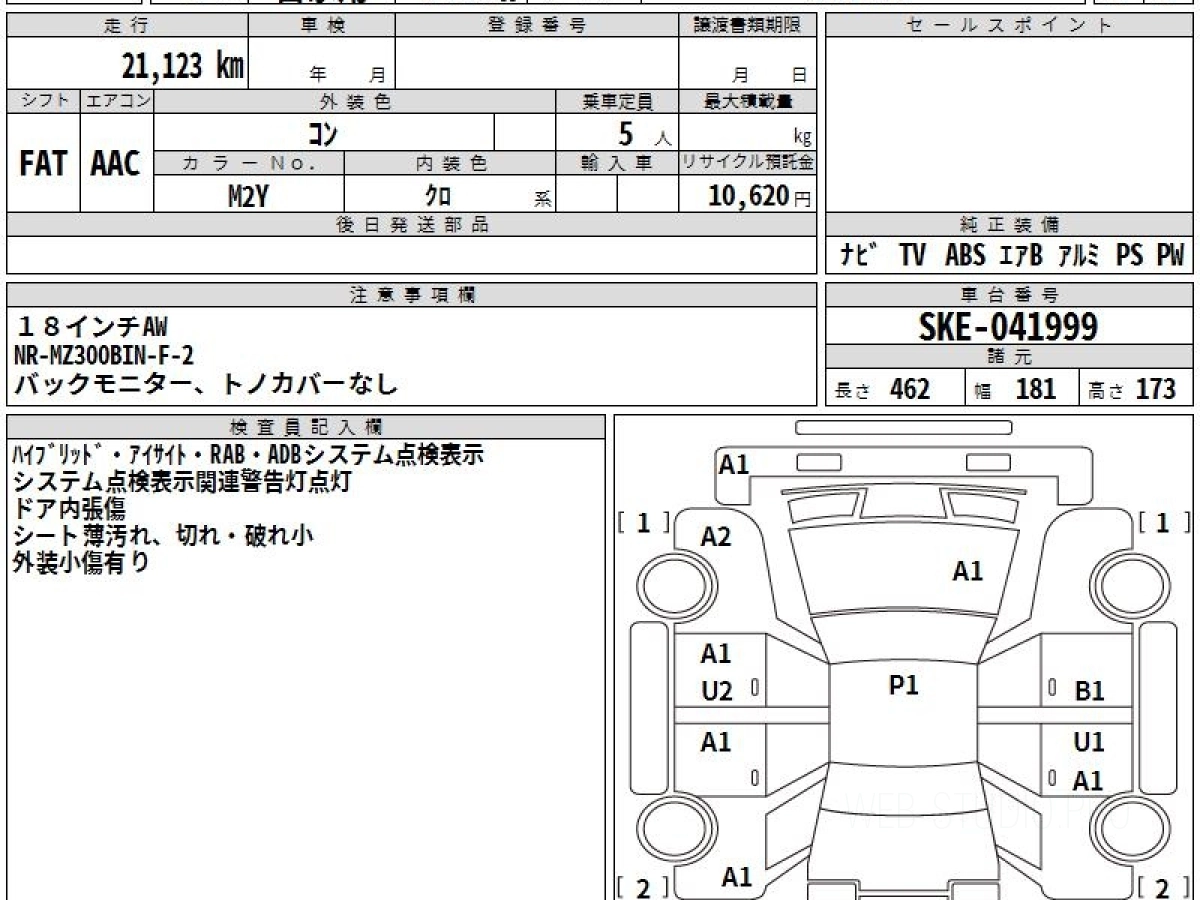Select the PS equipment item

[1130, 256]
